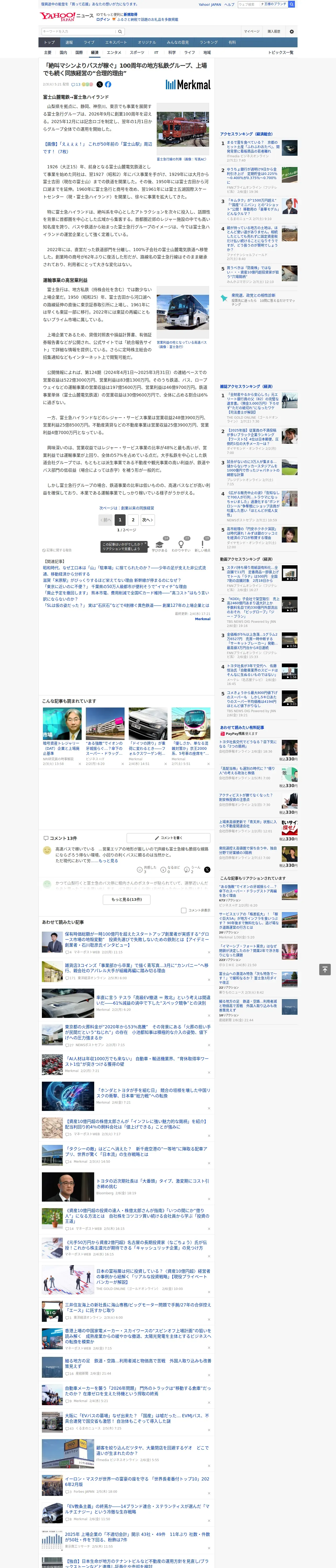Click the ログイン link
Image resolution: width=336 pixels, height=1568 pixels.
pyautogui.click(x=103, y=20)
